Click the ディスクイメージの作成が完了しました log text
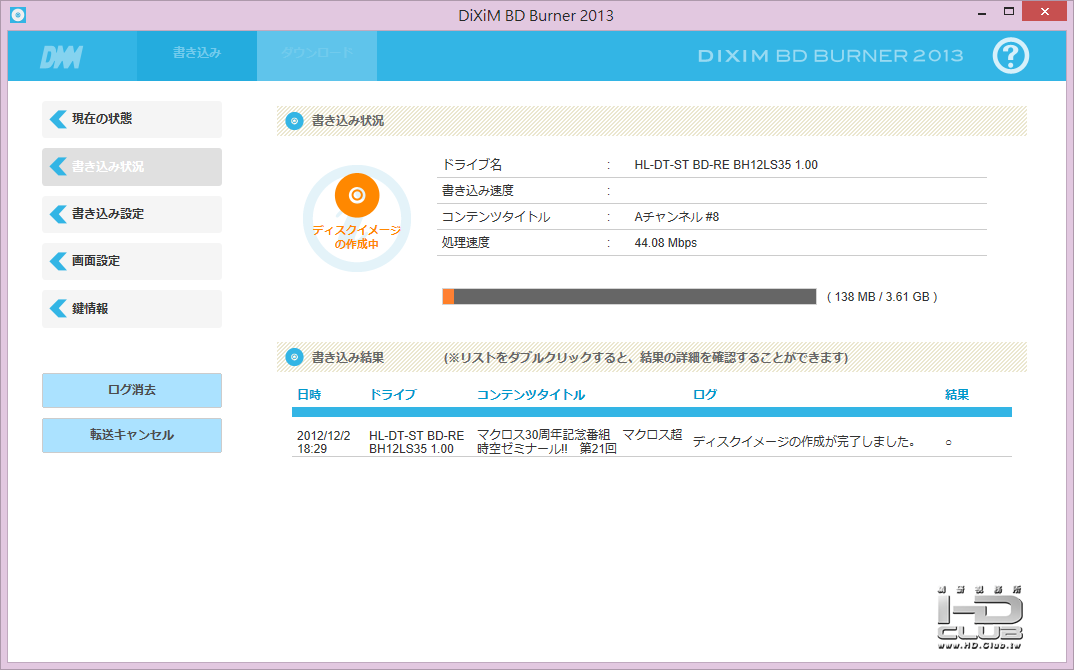 [804, 442]
